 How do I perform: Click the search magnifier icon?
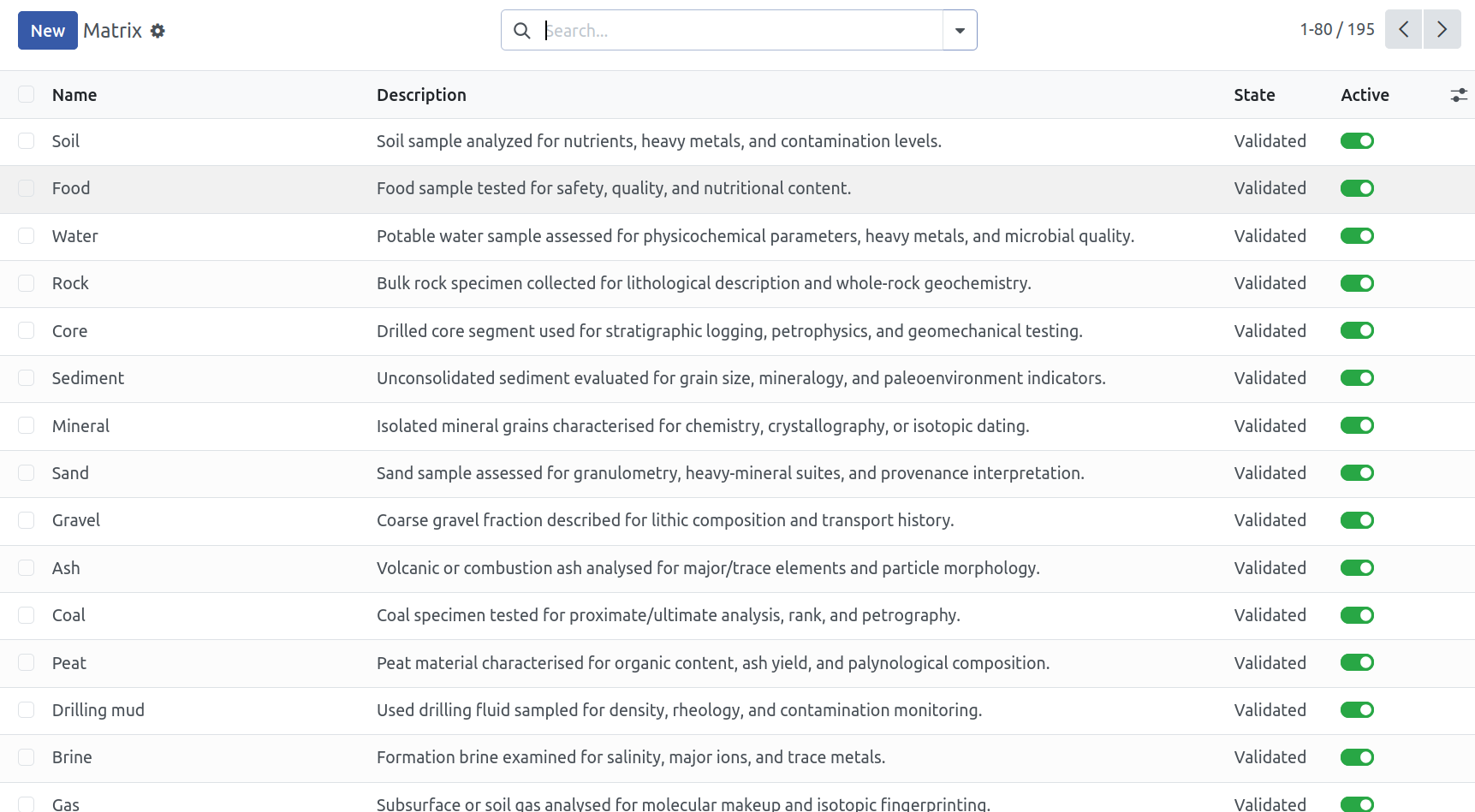521,31
